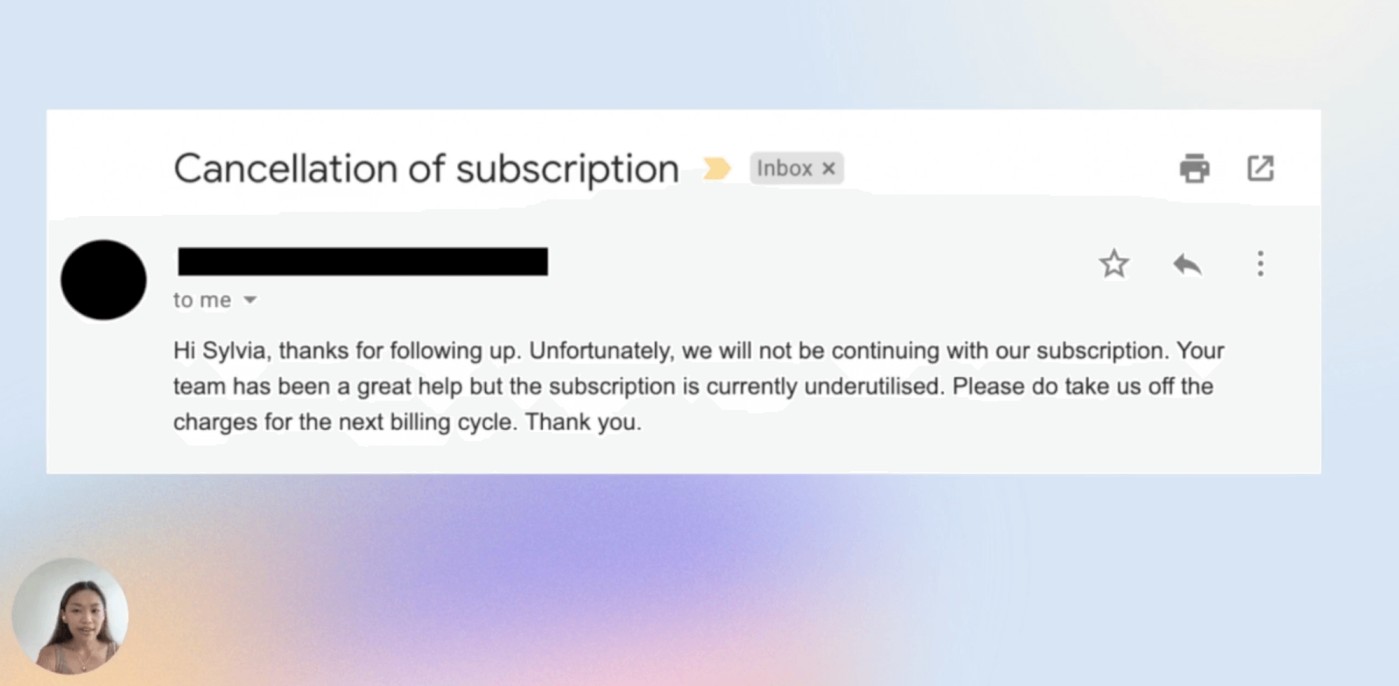Print the email using the printer icon
The image size is (1399, 686).
(x=1194, y=169)
